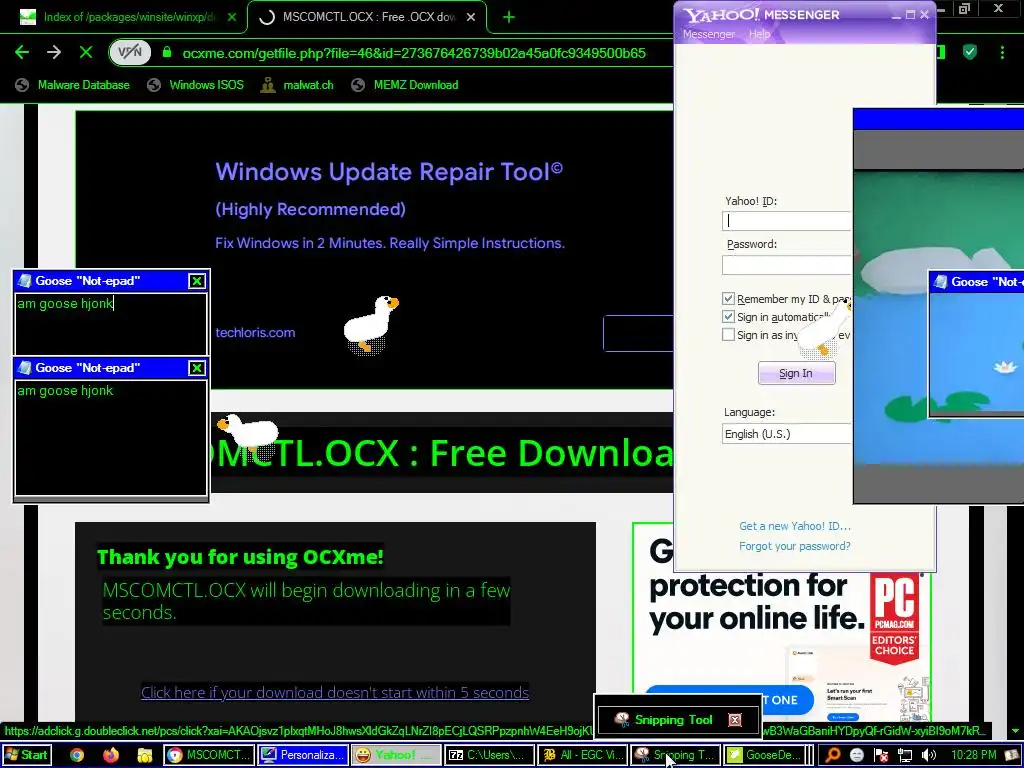Click the notepad icon of top Goose window
This screenshot has height=768, width=1024.
(25, 281)
